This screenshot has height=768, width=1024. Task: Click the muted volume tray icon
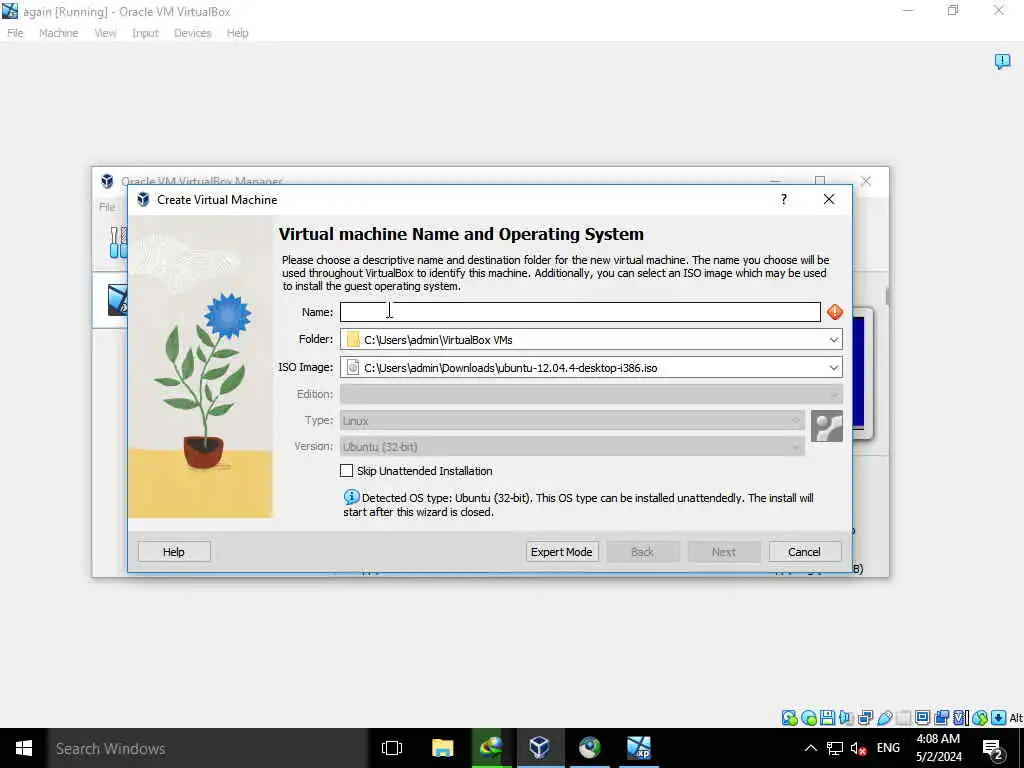pyautogui.click(x=858, y=748)
